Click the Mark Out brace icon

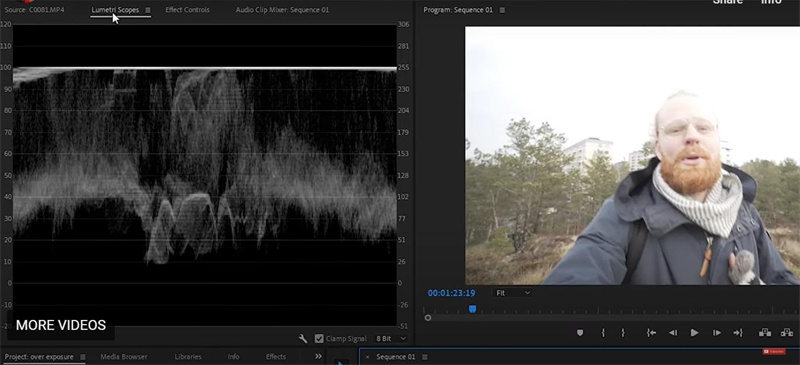tap(622, 332)
